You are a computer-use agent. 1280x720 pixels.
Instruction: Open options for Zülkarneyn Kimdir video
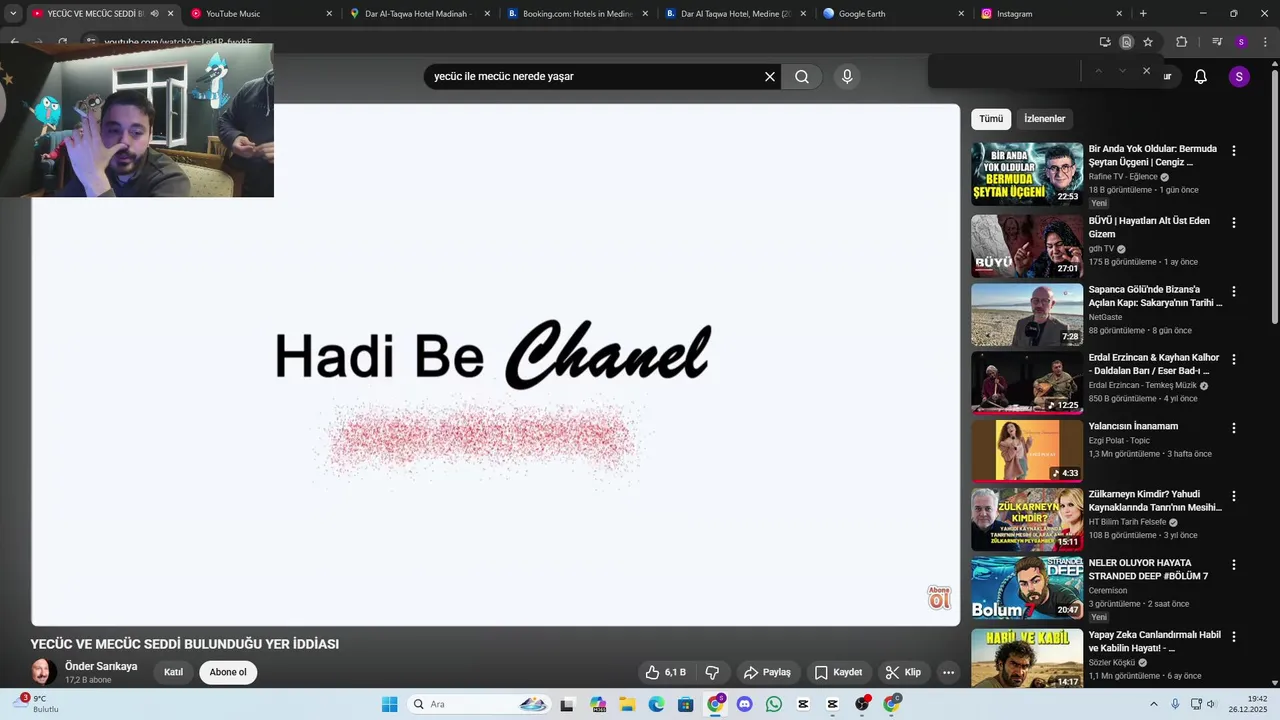[1233, 496]
